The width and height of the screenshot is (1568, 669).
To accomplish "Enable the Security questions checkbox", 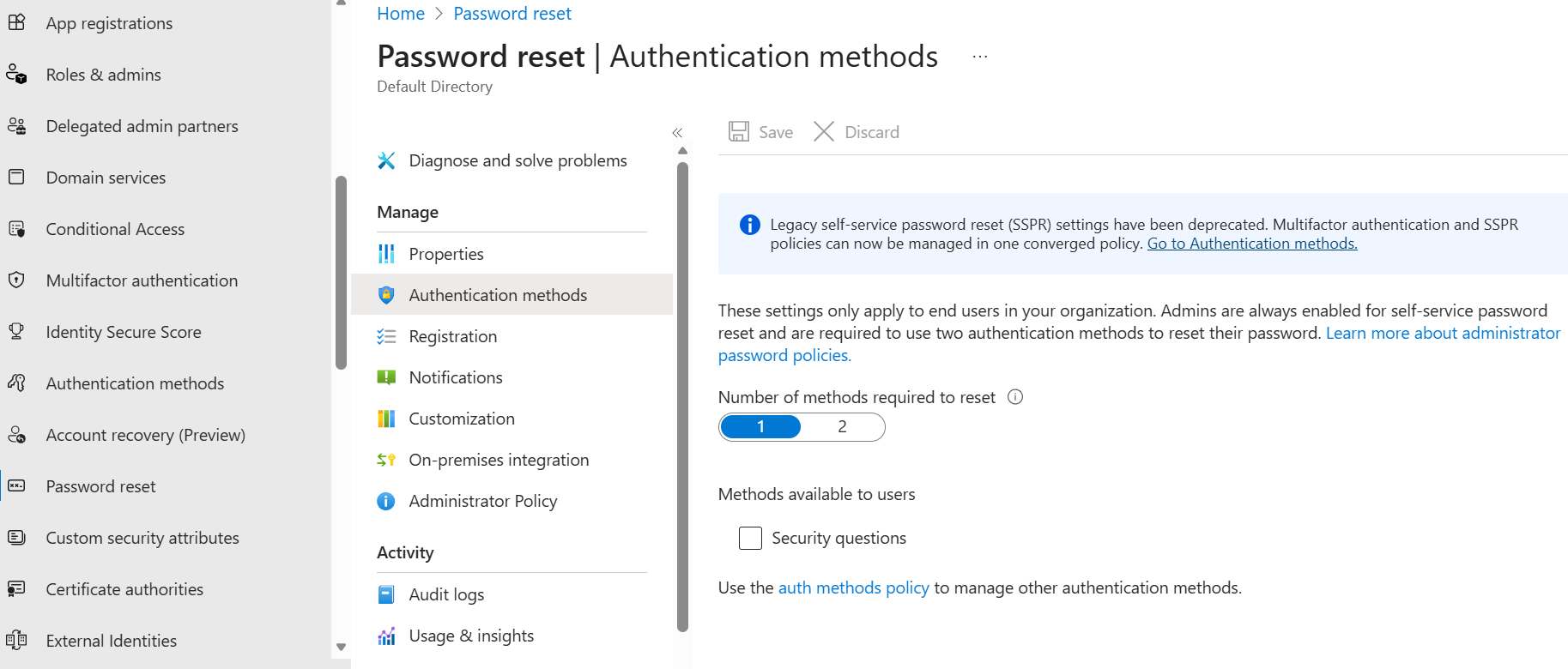I will [x=750, y=538].
